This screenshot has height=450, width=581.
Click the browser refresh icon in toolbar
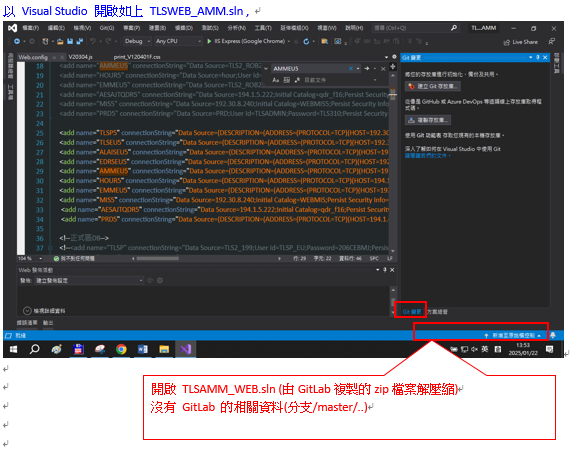point(306,42)
